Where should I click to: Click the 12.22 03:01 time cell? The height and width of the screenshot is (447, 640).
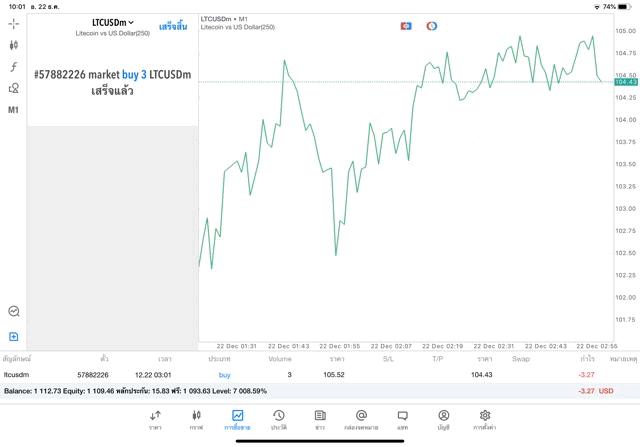point(153,375)
